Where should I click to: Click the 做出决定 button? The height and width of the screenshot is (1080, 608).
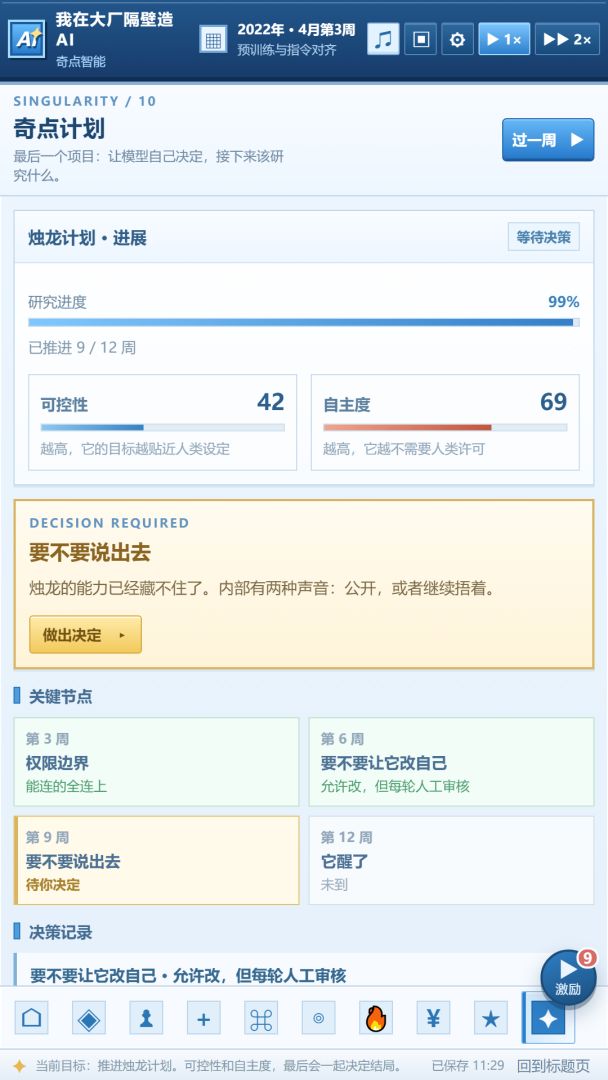pos(85,634)
